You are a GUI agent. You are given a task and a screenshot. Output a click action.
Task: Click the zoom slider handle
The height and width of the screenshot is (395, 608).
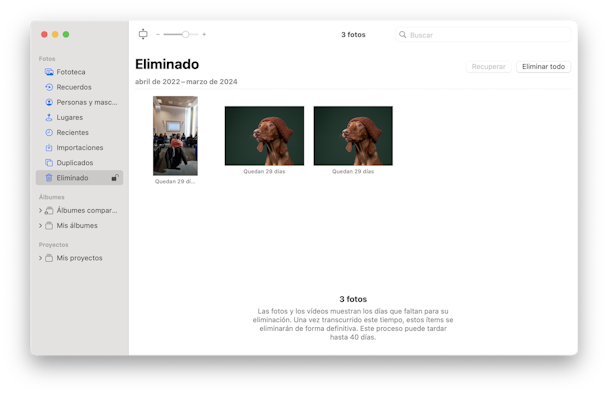186,34
